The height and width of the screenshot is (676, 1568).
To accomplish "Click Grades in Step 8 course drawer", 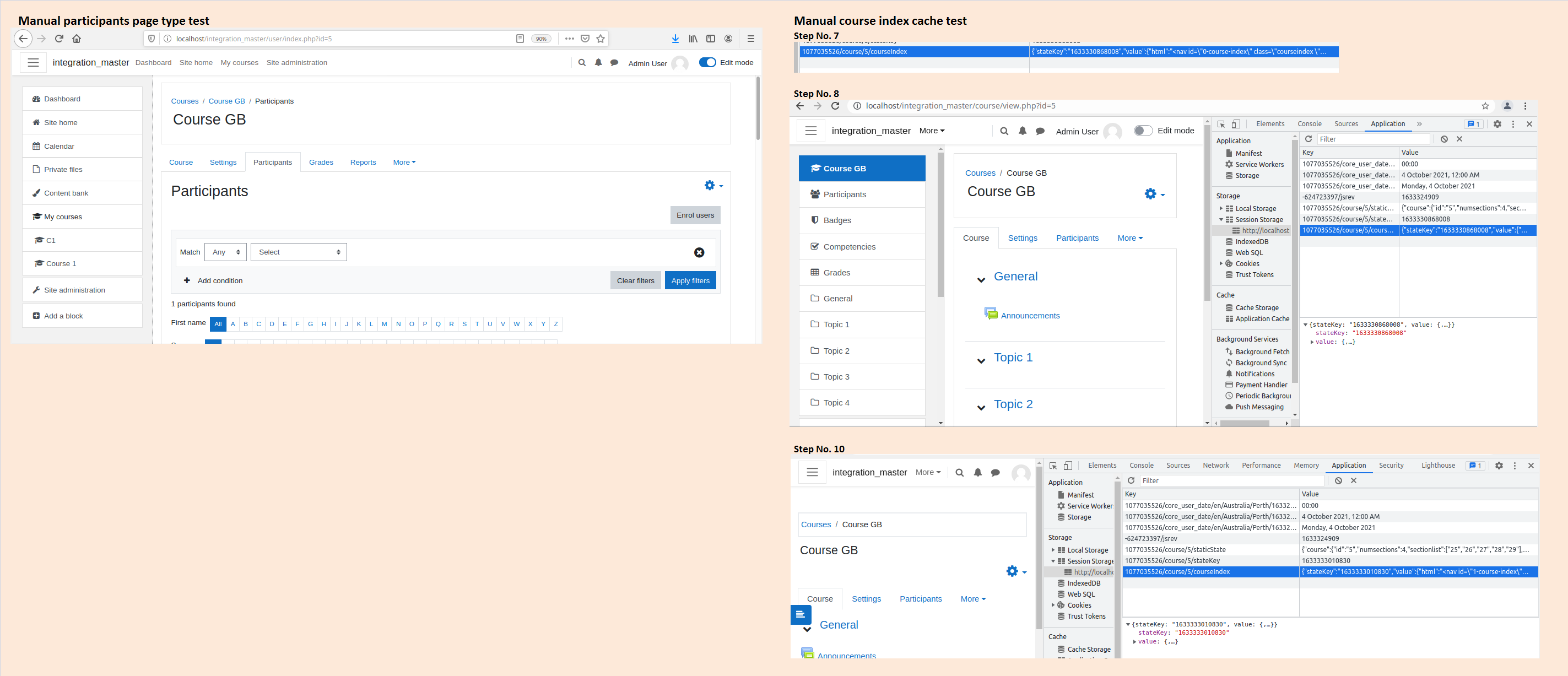I will pos(862,273).
